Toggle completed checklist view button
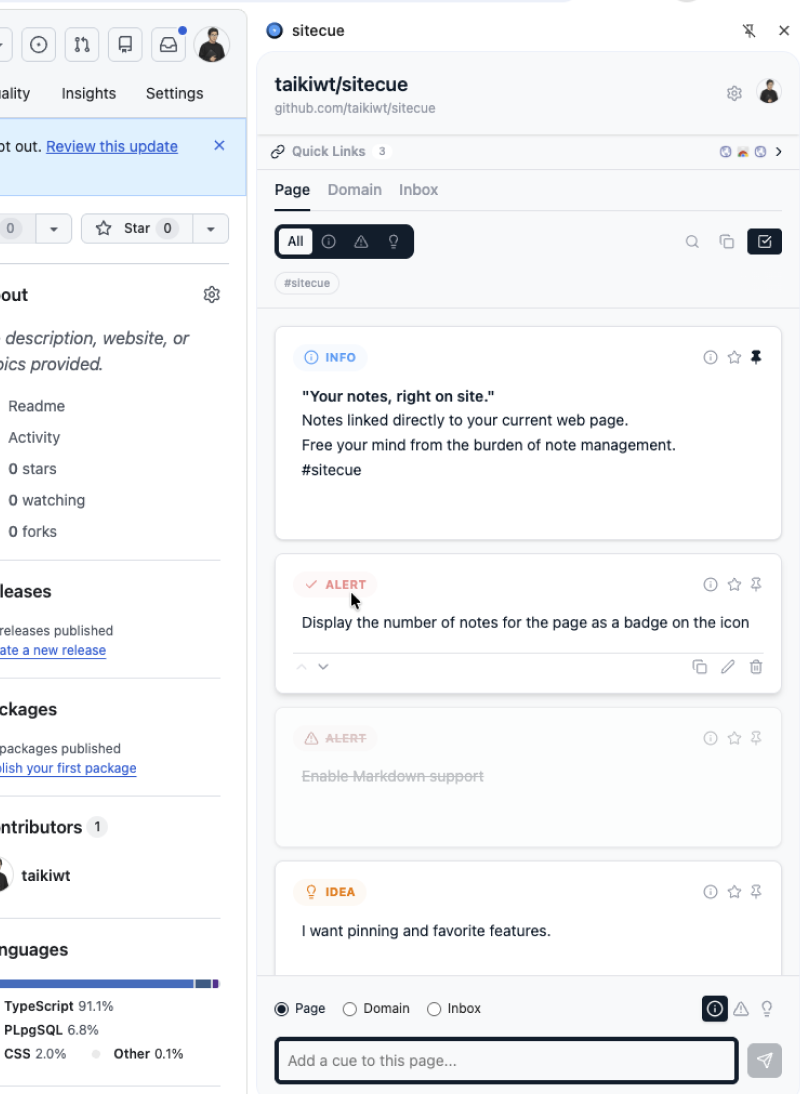The height and width of the screenshot is (1094, 800). [764, 241]
